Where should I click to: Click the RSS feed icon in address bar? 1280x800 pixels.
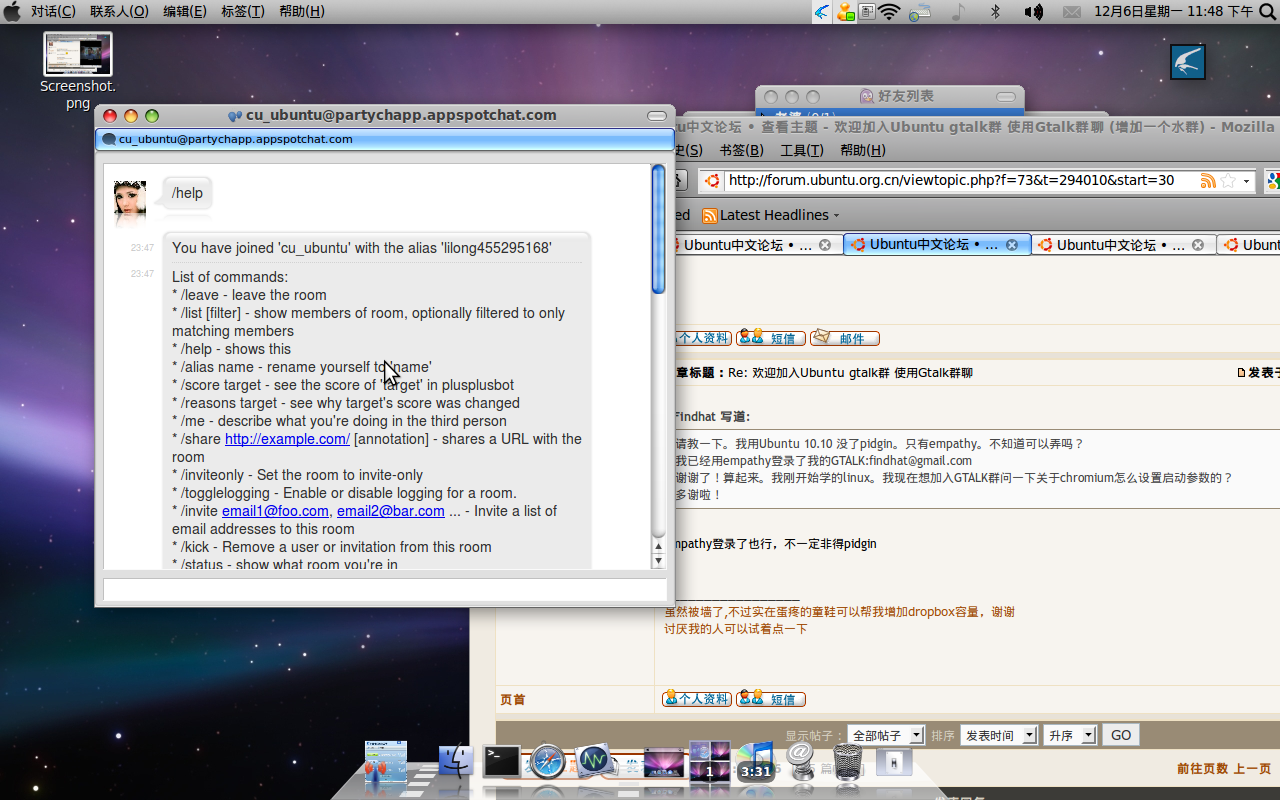pyautogui.click(x=1208, y=181)
